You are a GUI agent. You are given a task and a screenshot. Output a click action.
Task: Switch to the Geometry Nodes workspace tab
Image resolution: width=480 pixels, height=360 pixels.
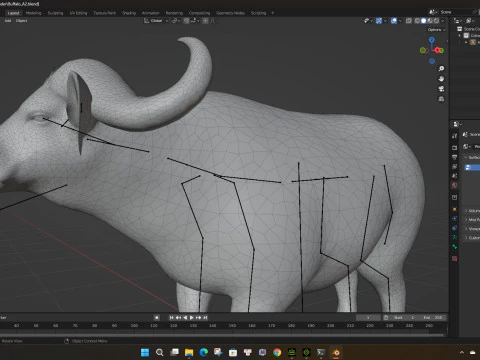[230, 13]
